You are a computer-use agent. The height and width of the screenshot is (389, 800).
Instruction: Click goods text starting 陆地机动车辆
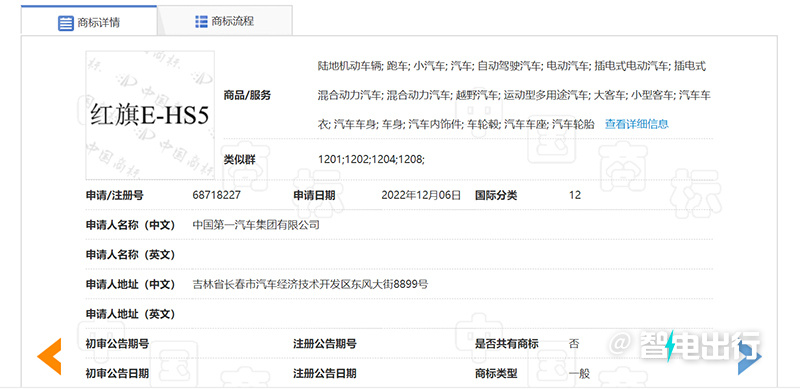tap(512, 66)
